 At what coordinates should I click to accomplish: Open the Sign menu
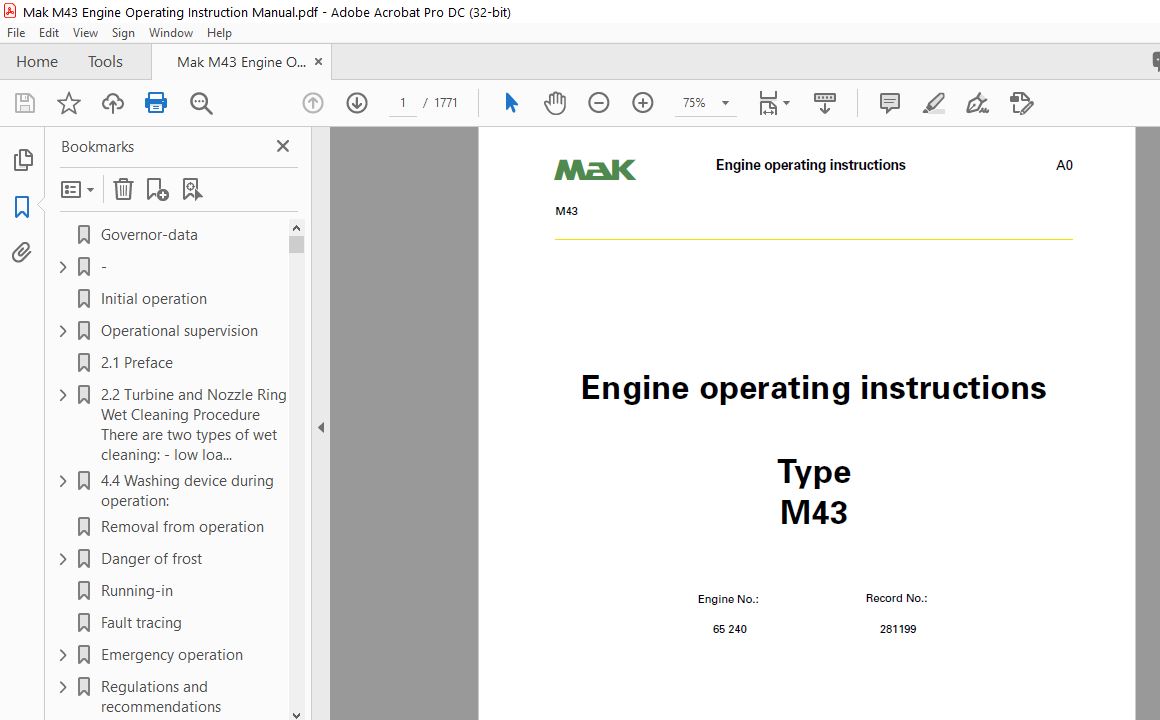pos(123,33)
